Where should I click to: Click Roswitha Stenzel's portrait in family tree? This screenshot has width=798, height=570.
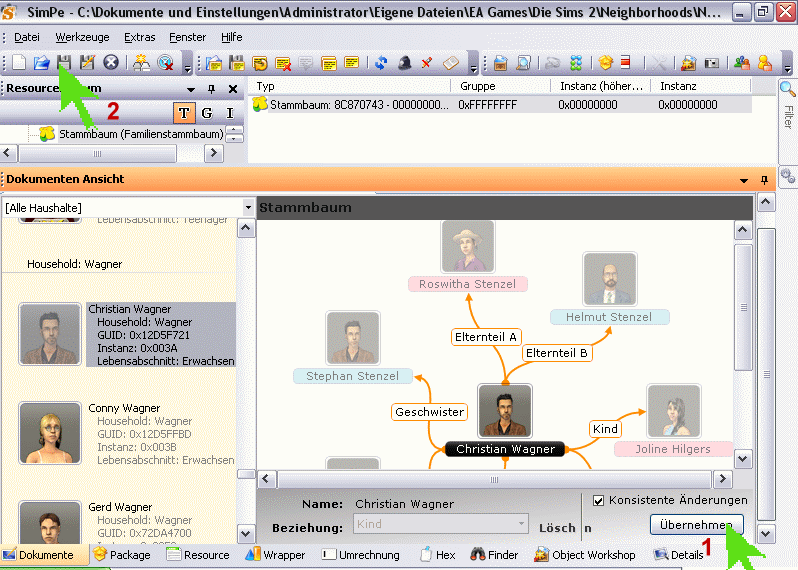(x=467, y=247)
